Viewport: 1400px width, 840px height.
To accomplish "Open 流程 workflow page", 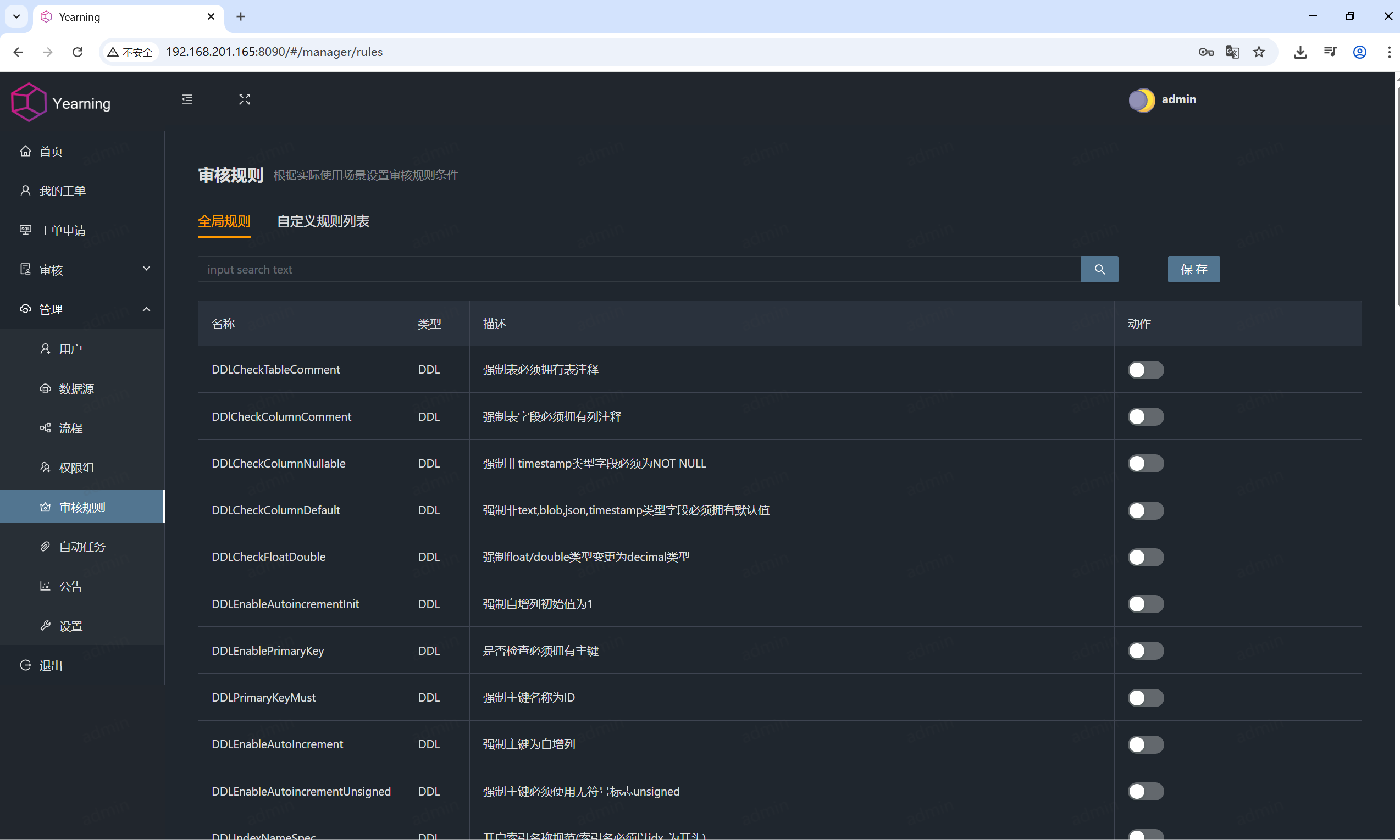I will point(71,428).
